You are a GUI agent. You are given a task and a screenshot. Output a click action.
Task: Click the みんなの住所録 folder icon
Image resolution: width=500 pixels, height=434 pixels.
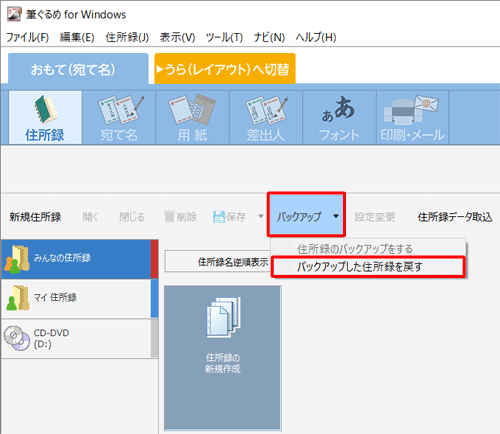click(x=17, y=259)
